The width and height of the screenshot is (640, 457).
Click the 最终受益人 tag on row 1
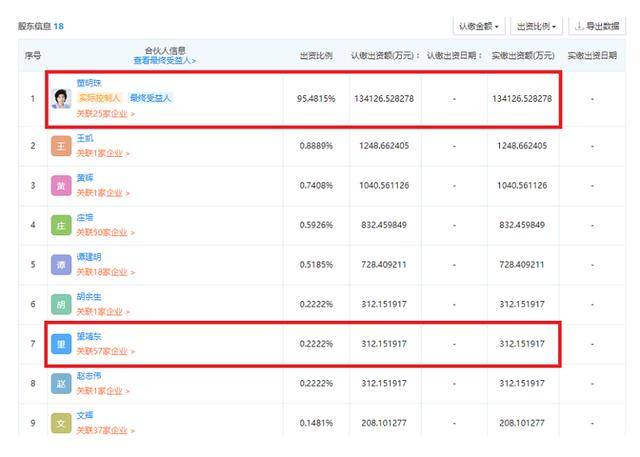point(150,98)
